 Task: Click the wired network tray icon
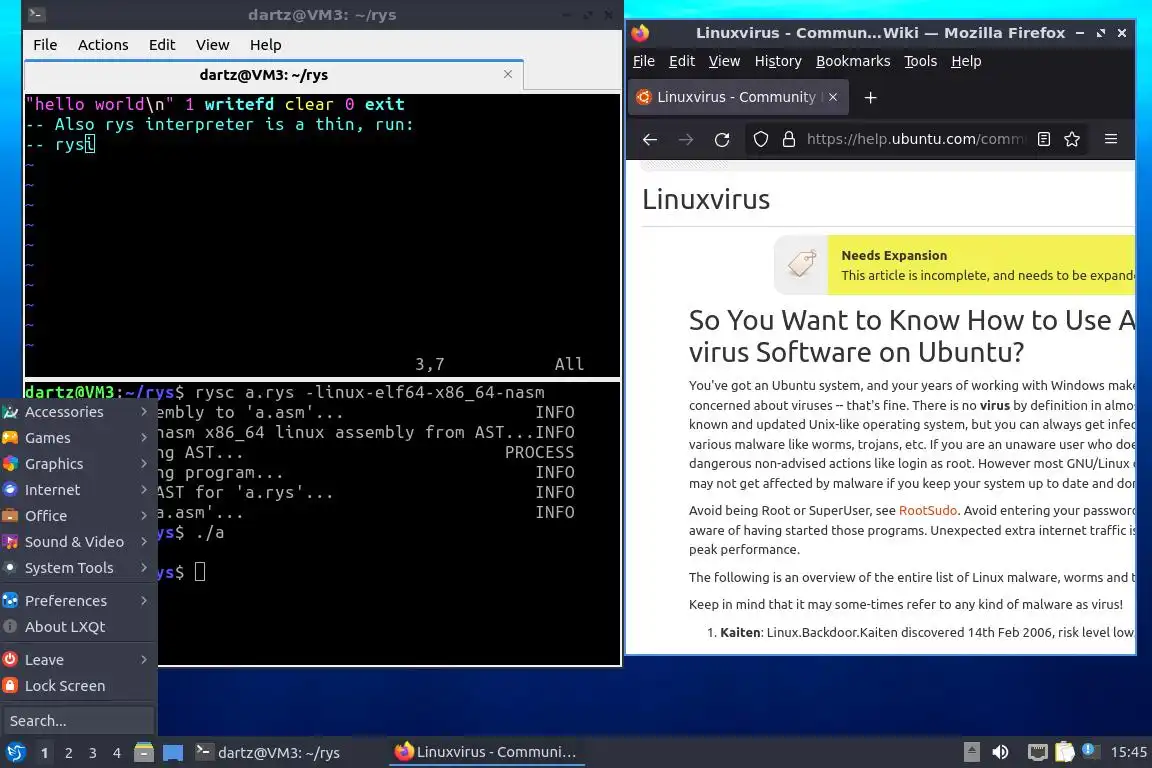[x=1037, y=752]
